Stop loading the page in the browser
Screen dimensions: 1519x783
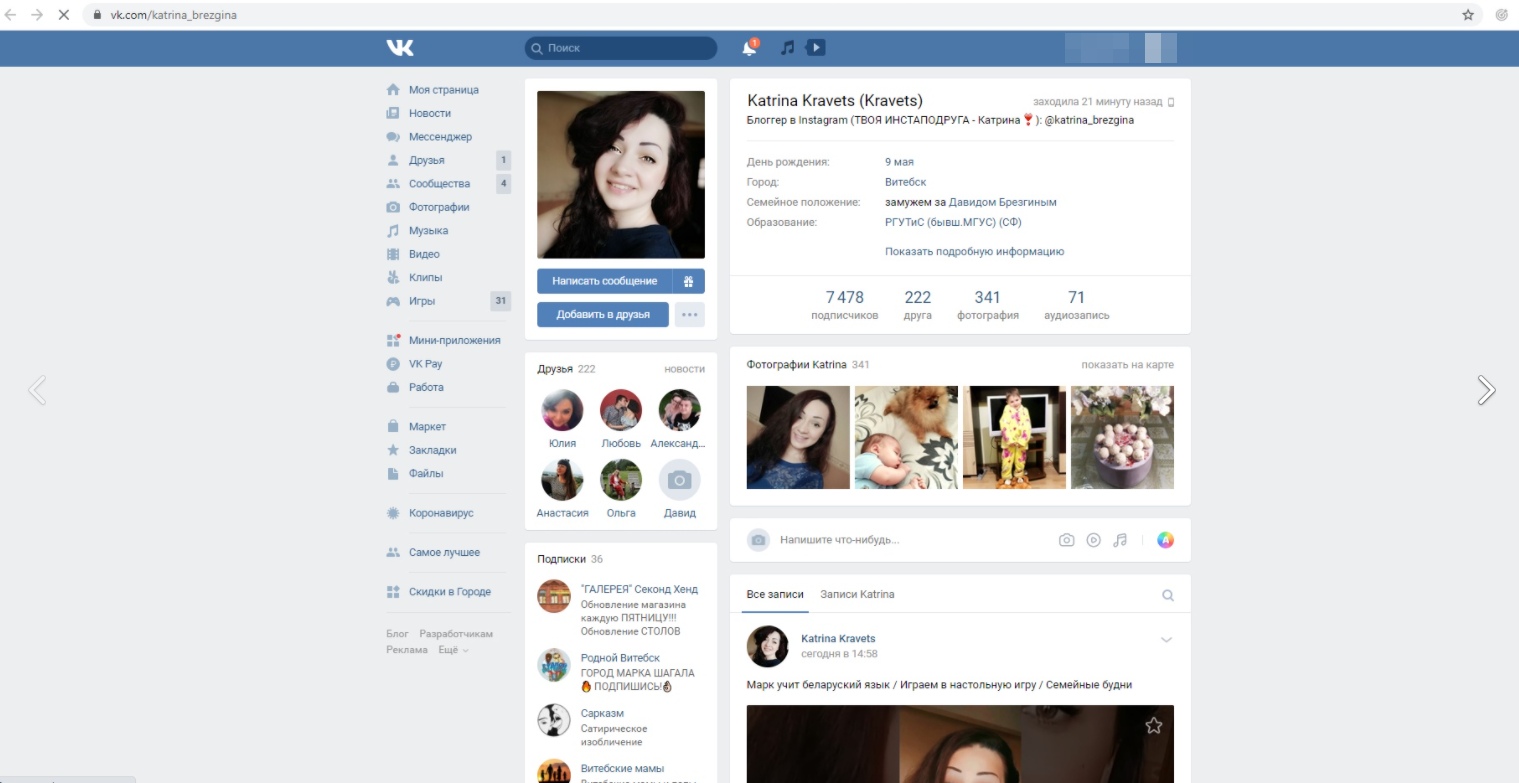tap(63, 15)
